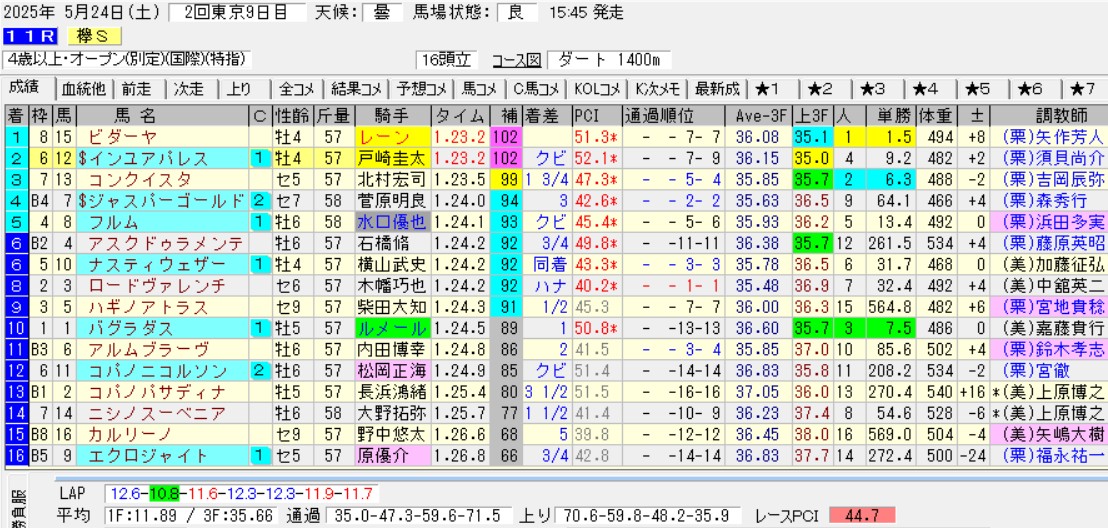Image resolution: width=1108 pixels, height=528 pixels.
Task: Switch to the 血統他 tab
Action: coord(83,88)
